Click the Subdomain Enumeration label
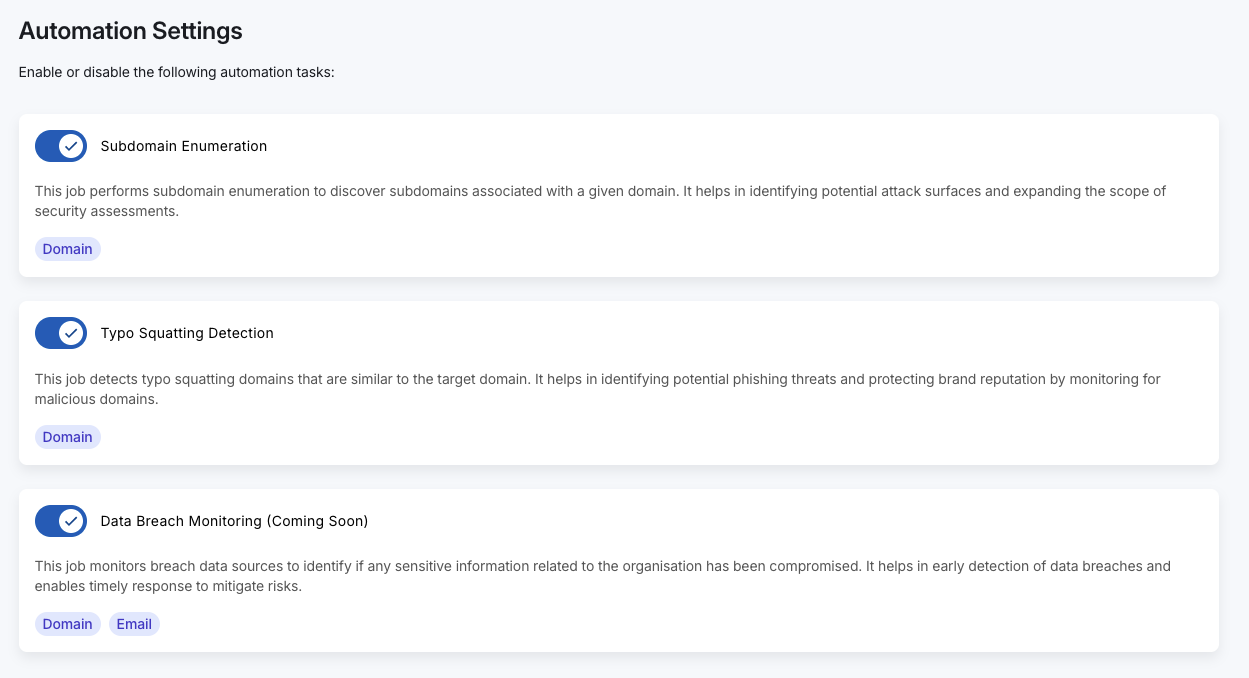 [x=184, y=146]
